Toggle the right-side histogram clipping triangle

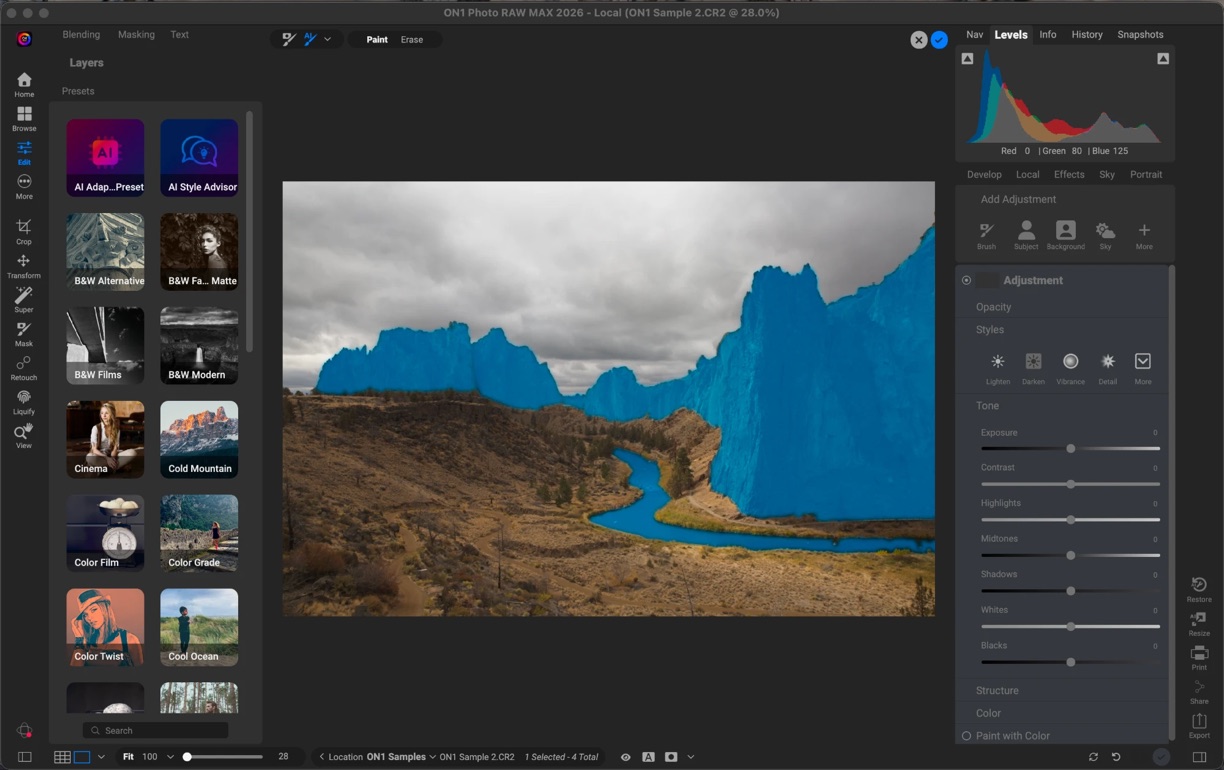point(1163,59)
